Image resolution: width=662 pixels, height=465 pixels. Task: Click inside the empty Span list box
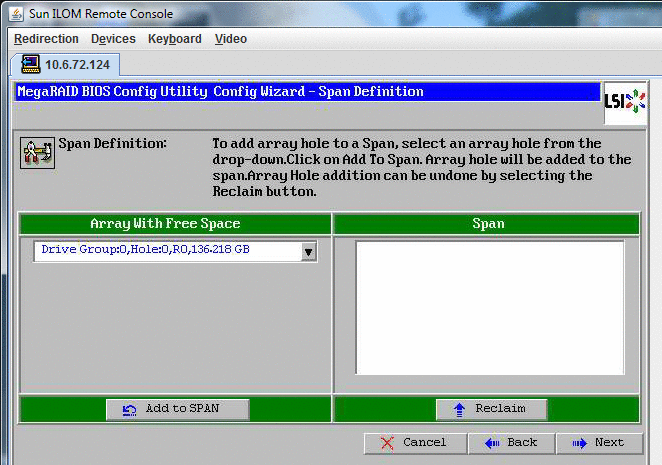pos(490,308)
